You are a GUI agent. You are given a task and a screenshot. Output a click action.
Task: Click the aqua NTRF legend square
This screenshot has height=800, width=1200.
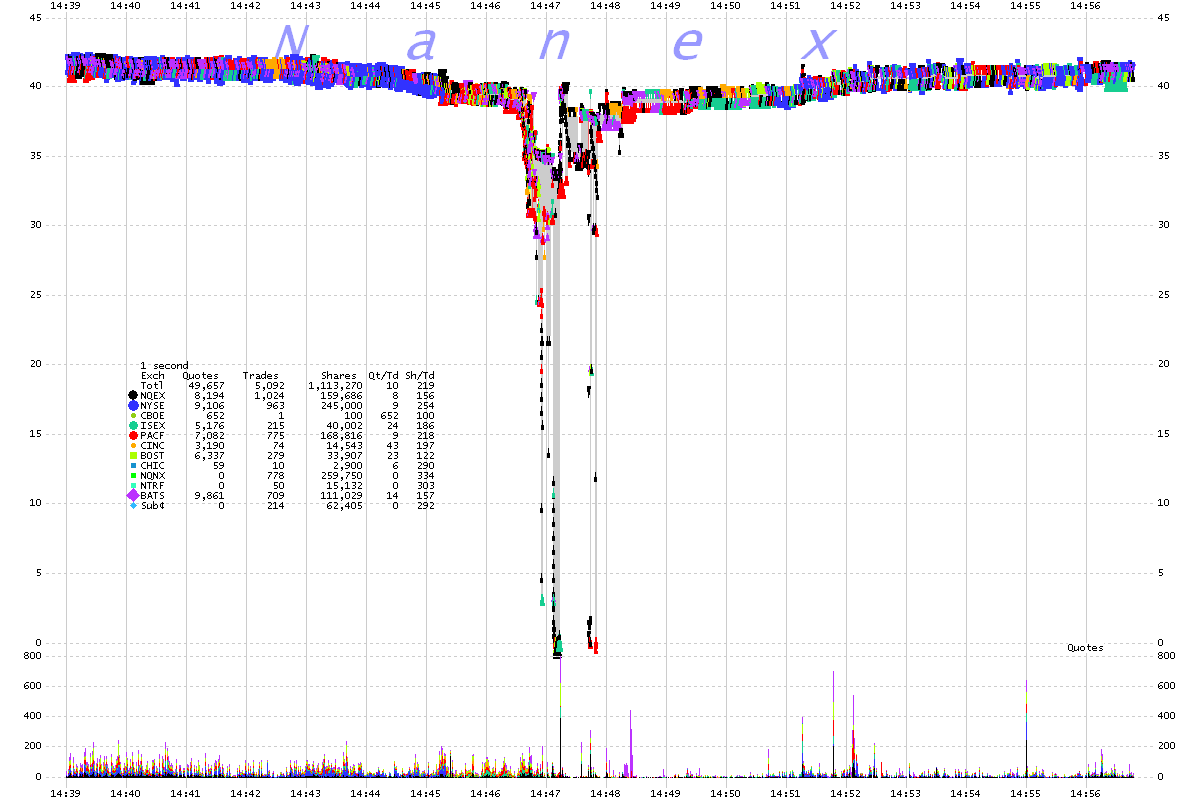(133, 485)
